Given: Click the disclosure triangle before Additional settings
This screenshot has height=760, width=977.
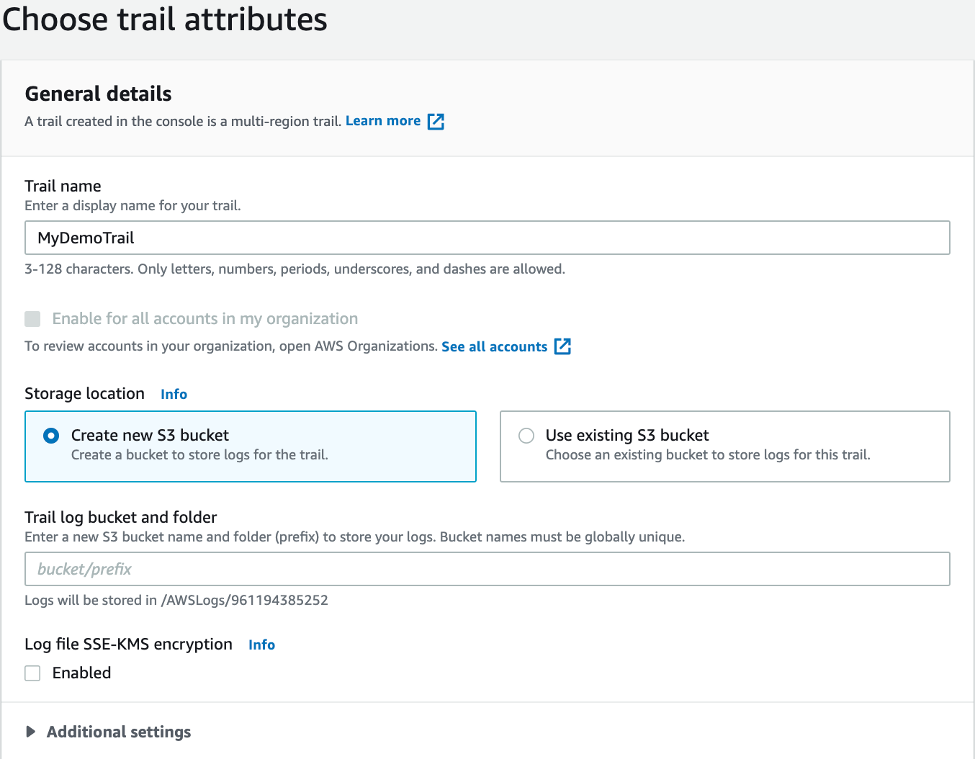Looking at the screenshot, I should 31,731.
